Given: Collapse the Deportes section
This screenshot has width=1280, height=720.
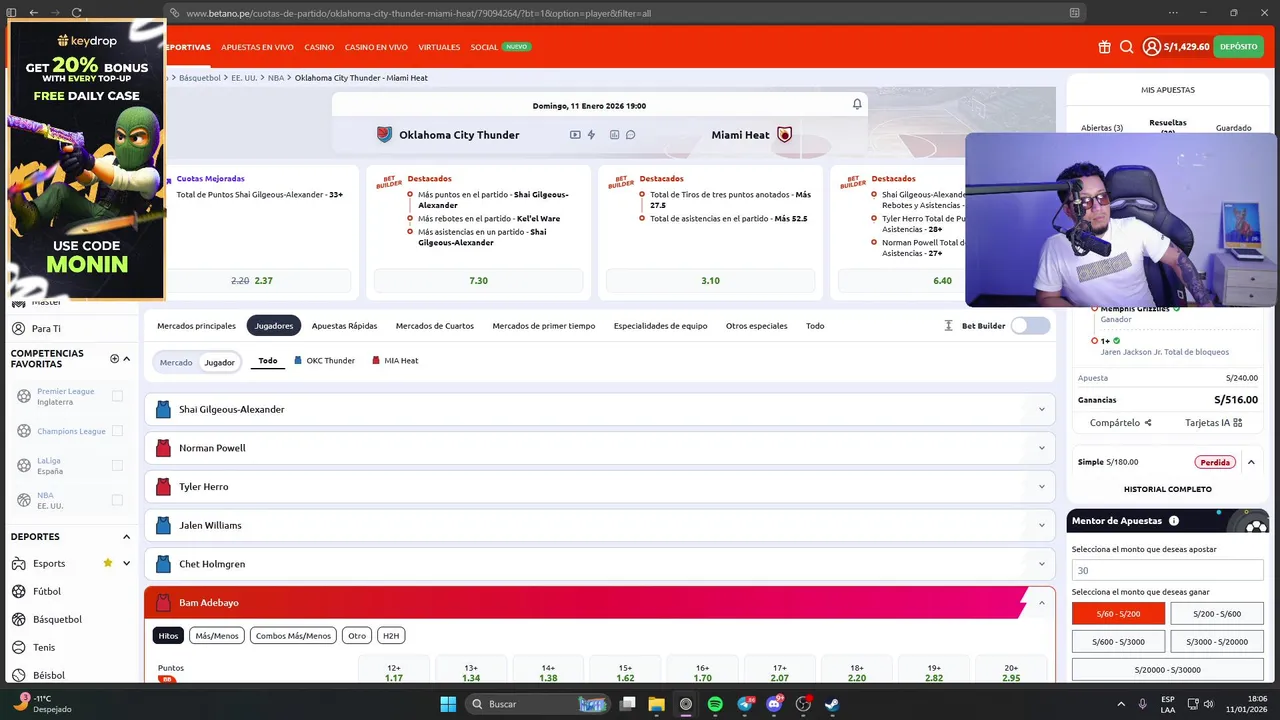Looking at the screenshot, I should coord(126,537).
